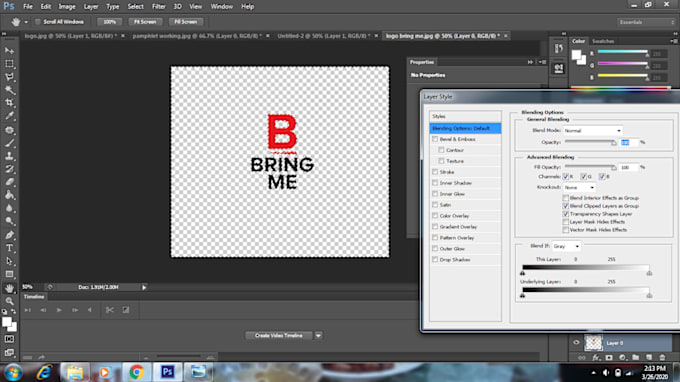The height and width of the screenshot is (382, 680).
Task: Switch to pamphlet working.jpg document tab
Action: (x=197, y=36)
